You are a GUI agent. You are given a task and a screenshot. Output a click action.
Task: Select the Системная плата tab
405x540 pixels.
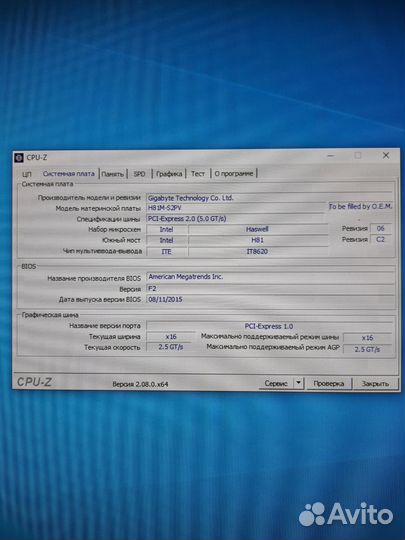tap(69, 174)
